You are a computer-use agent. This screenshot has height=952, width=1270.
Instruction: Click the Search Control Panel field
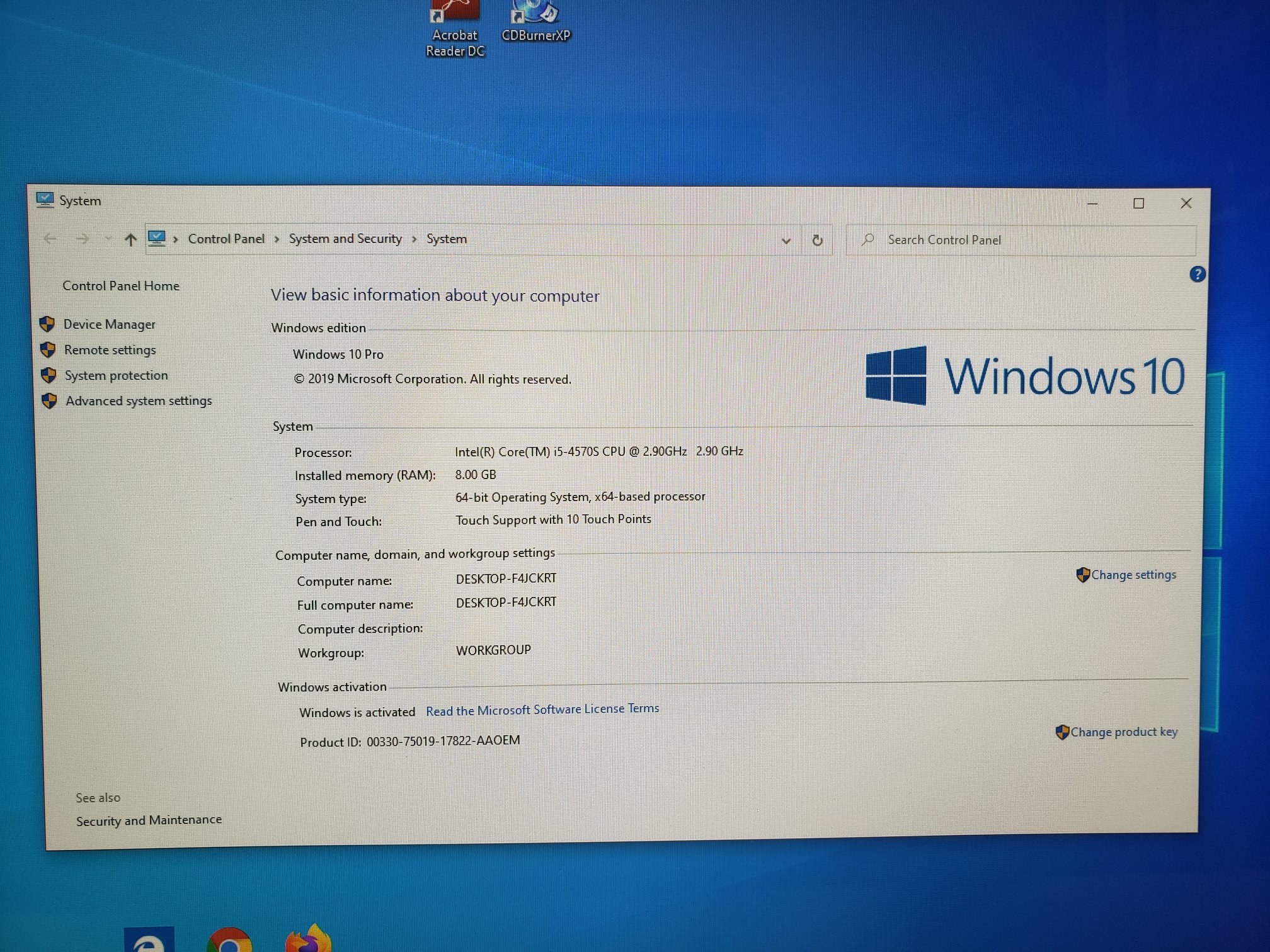pos(1021,240)
